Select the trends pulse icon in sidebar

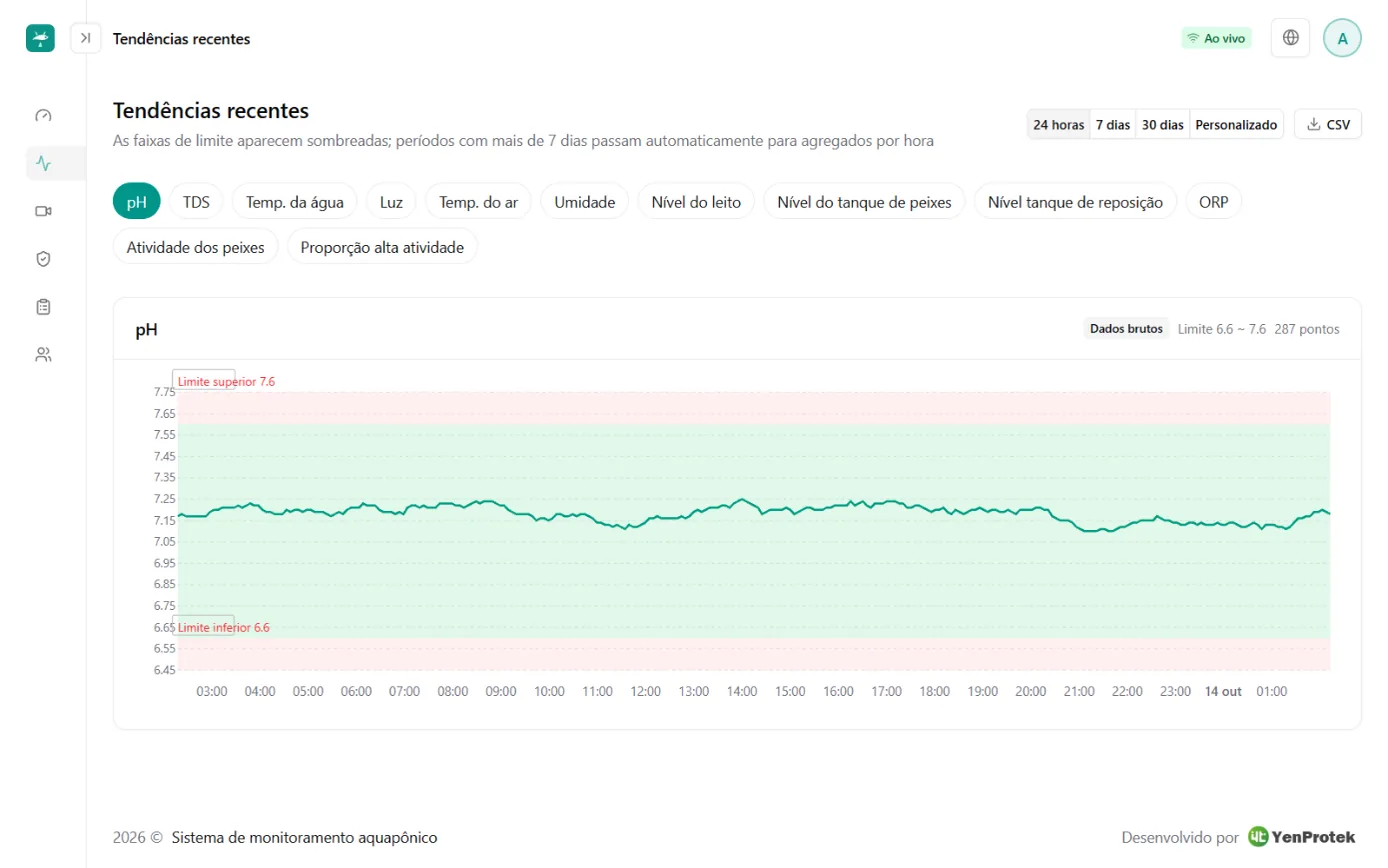(x=43, y=163)
